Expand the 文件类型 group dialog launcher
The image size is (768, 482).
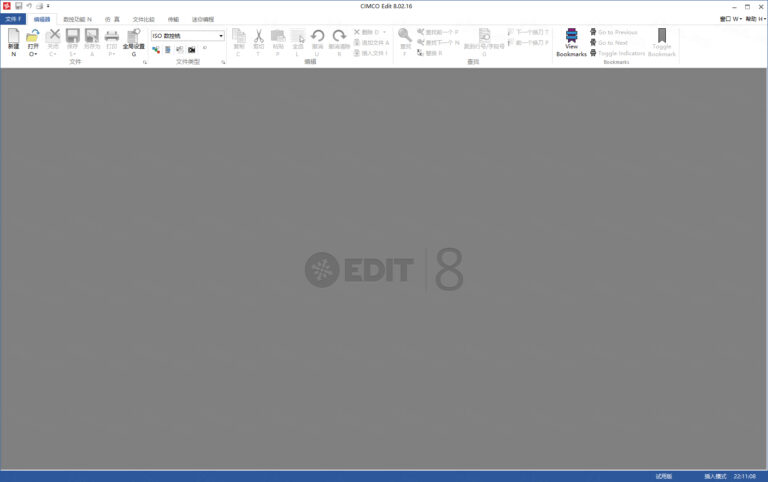223,62
